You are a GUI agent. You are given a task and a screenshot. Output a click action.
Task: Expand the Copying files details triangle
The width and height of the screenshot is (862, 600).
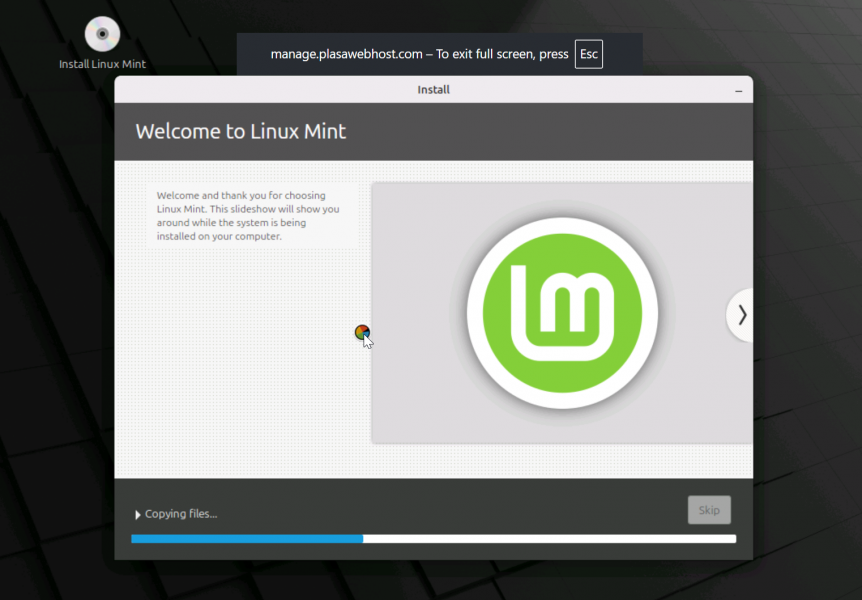coord(137,515)
